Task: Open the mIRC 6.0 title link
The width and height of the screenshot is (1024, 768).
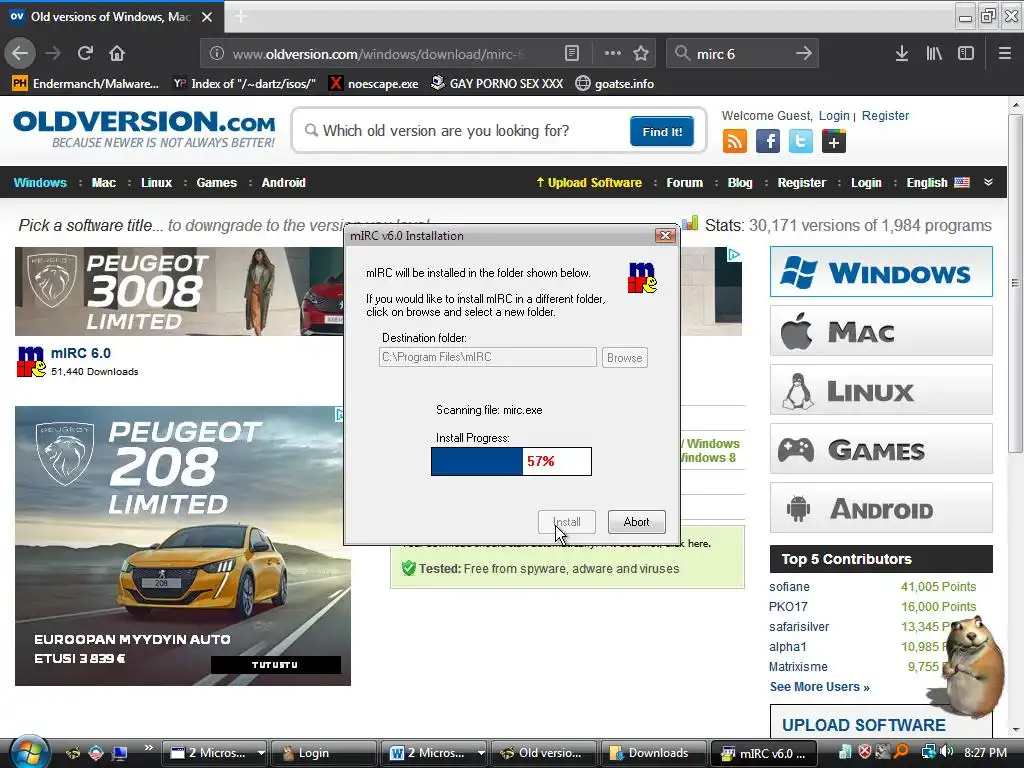Action: 81,353
